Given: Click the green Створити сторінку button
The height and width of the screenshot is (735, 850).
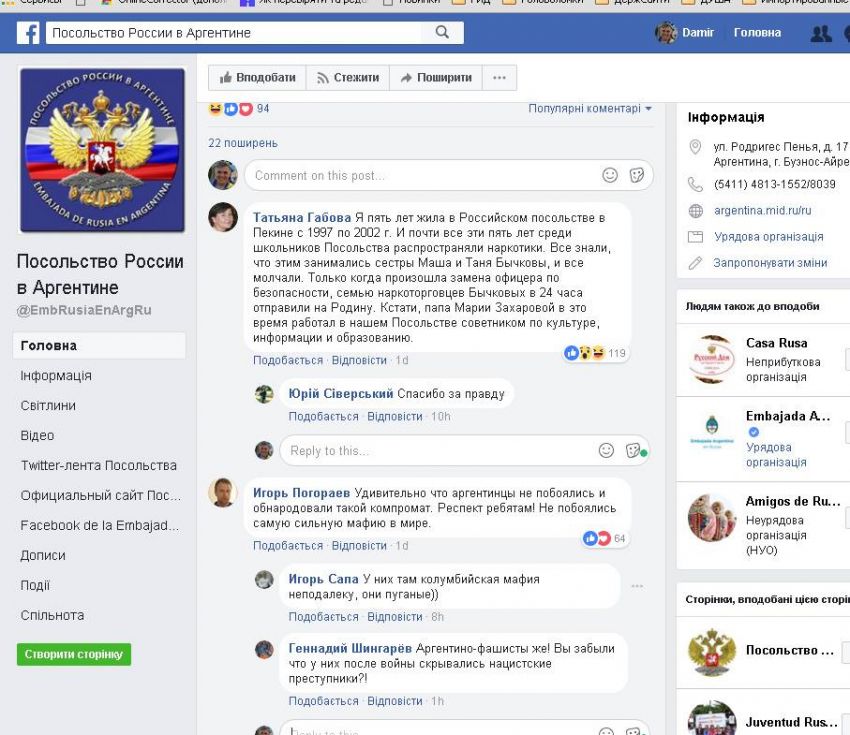Looking at the screenshot, I should (x=74, y=654).
